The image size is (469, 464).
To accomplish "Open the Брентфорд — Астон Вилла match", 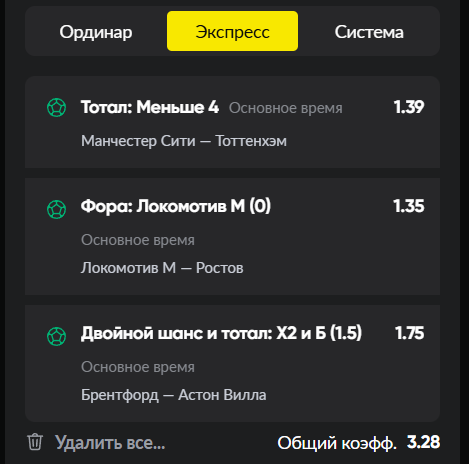I will [x=174, y=395].
